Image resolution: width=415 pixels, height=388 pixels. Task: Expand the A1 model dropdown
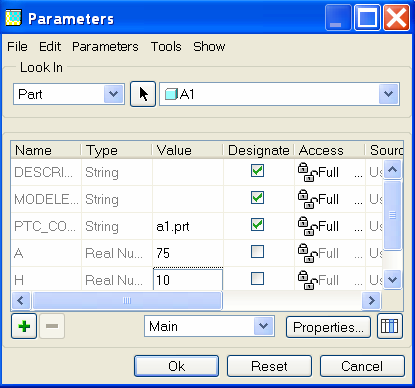click(388, 94)
